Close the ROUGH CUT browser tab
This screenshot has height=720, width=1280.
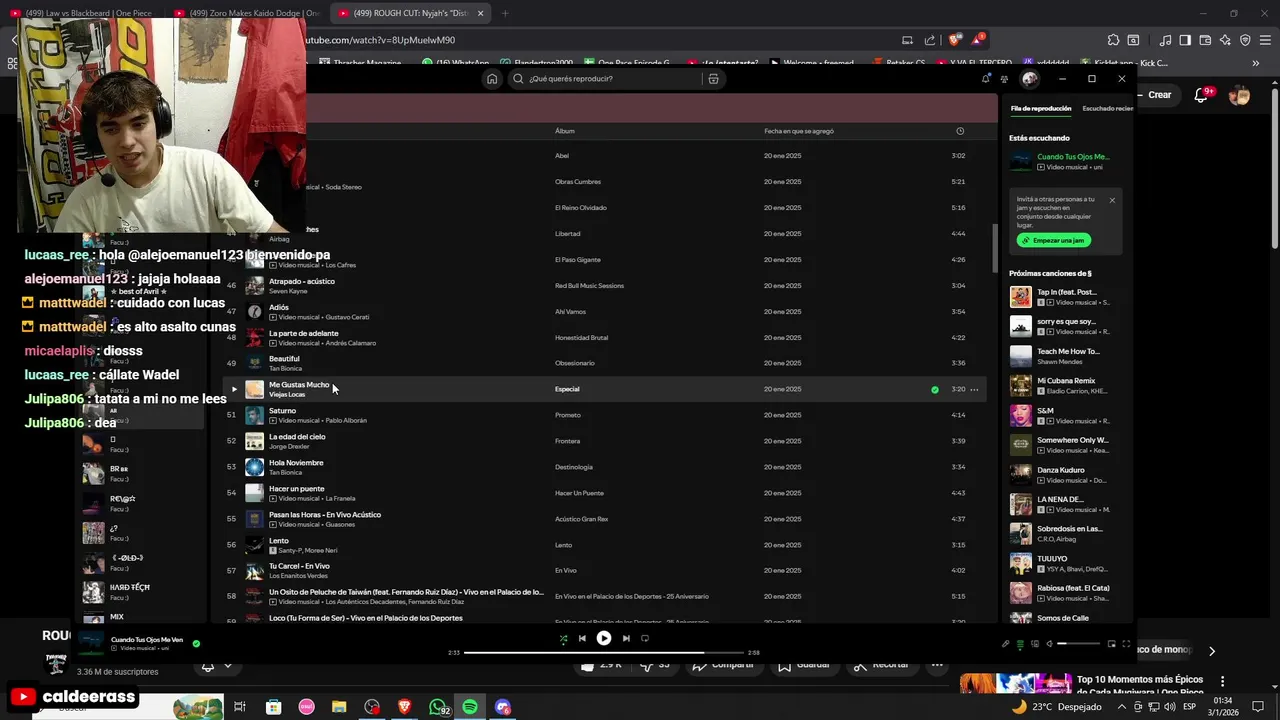point(481,13)
